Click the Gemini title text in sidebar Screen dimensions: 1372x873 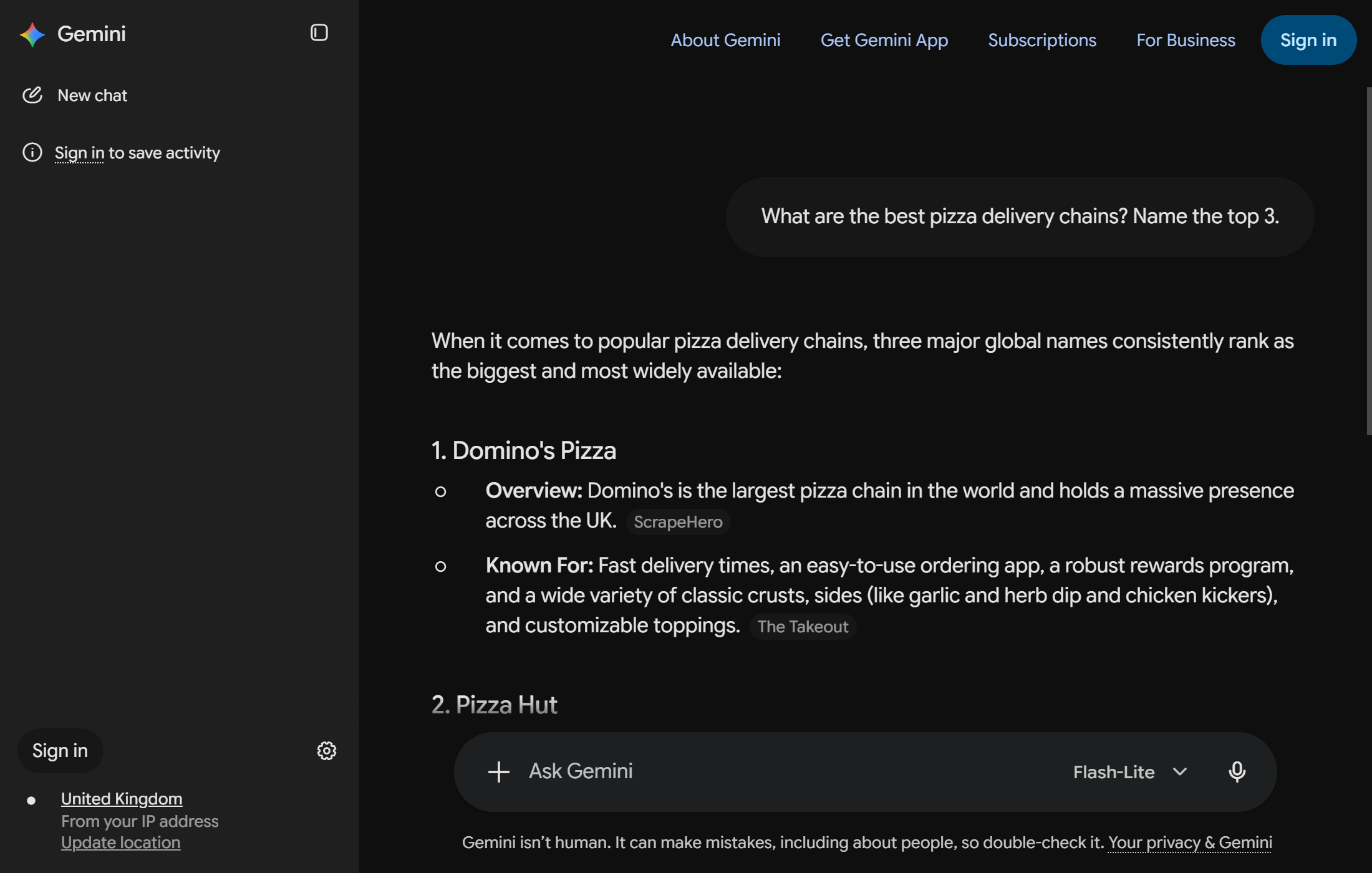pyautogui.click(x=91, y=34)
